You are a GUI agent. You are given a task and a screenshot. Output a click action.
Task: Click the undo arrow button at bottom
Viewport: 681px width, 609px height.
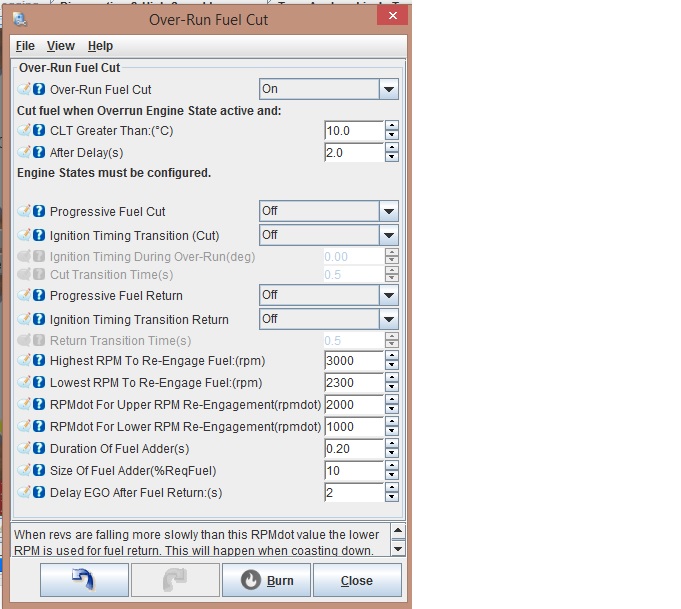[84, 580]
